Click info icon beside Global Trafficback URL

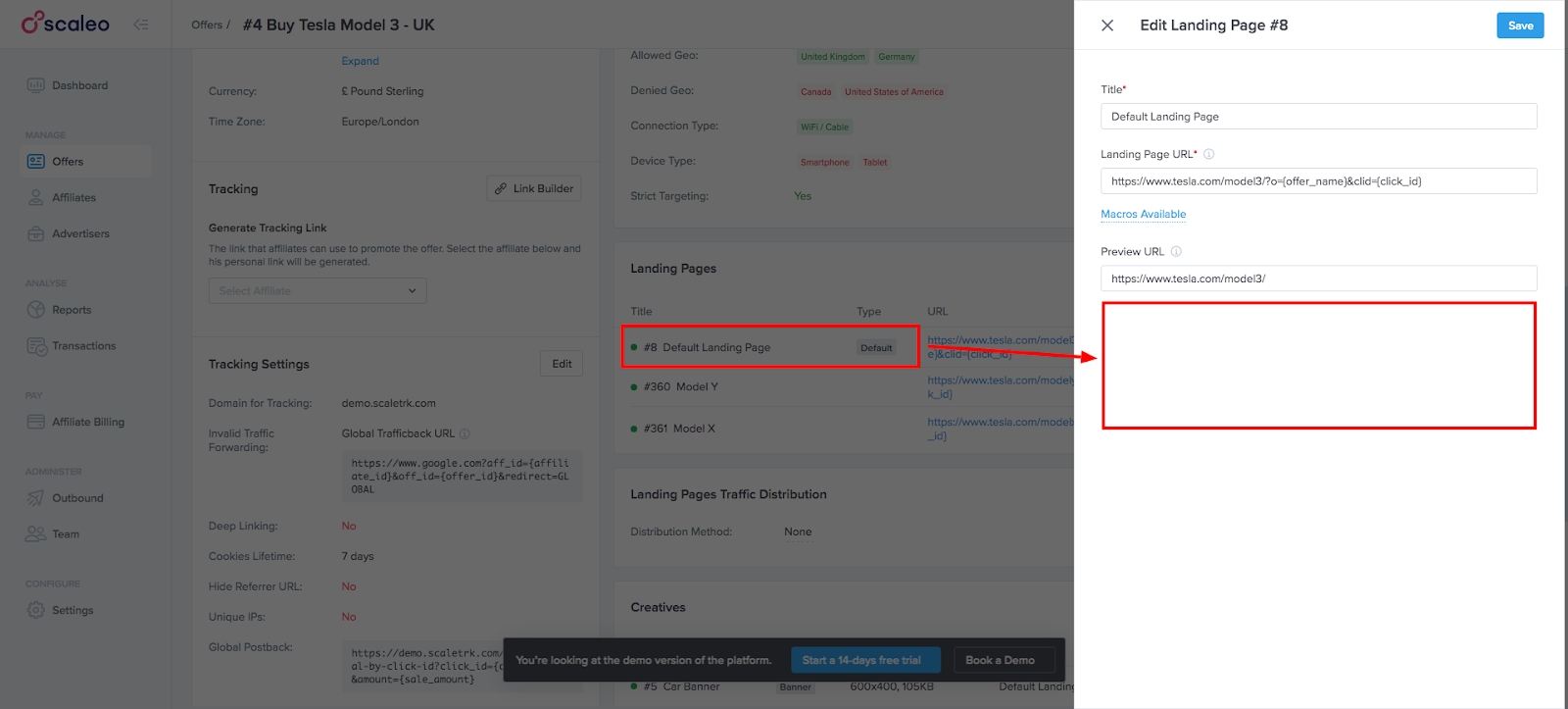(465, 433)
